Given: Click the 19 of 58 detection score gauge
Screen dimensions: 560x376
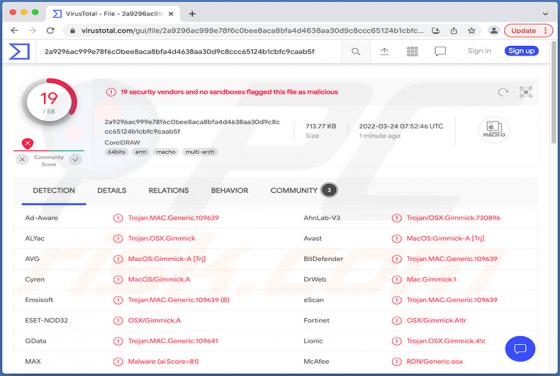Looking at the screenshot, I should tap(49, 102).
